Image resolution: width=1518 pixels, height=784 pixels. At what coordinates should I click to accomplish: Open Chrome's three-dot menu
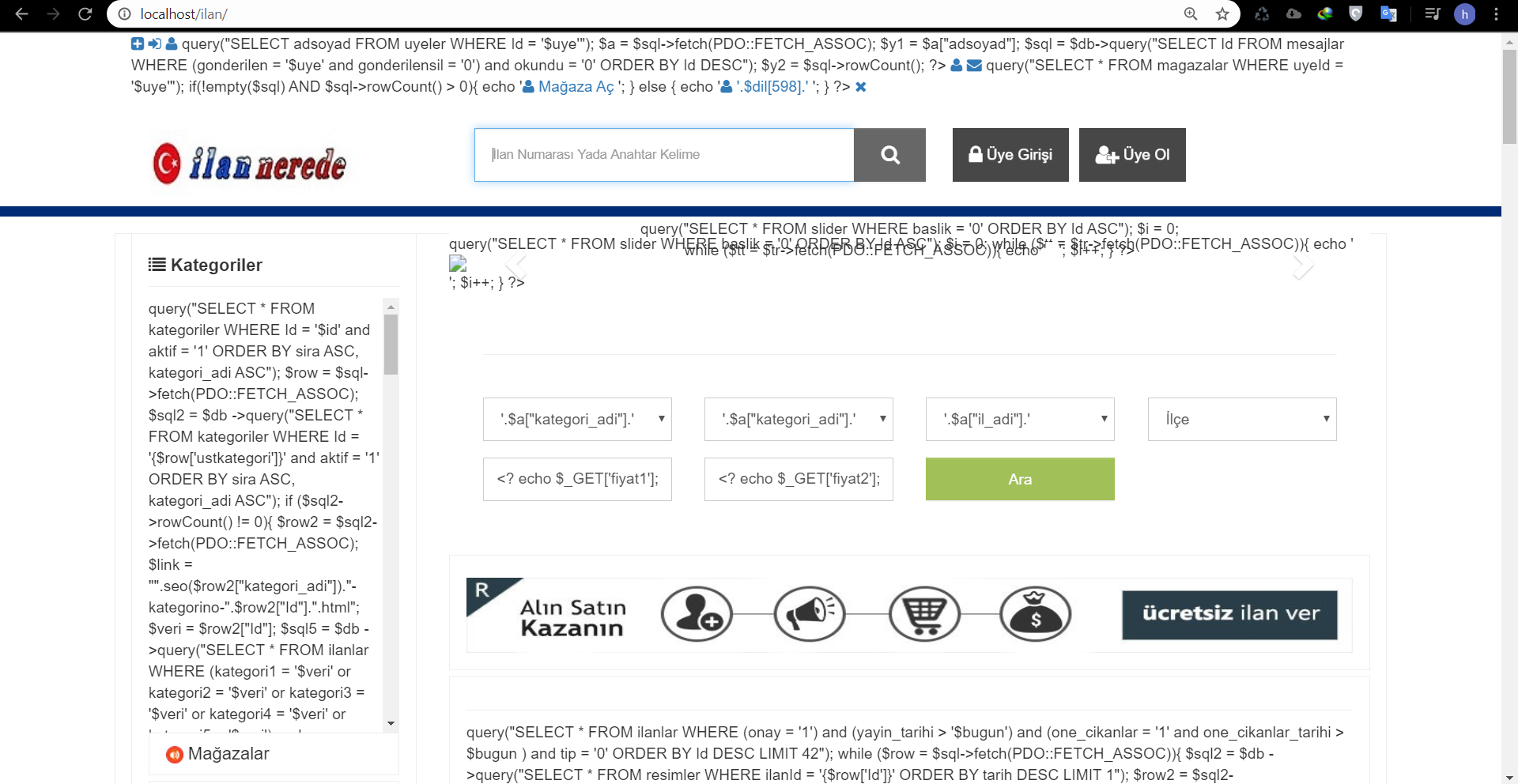coord(1496,14)
